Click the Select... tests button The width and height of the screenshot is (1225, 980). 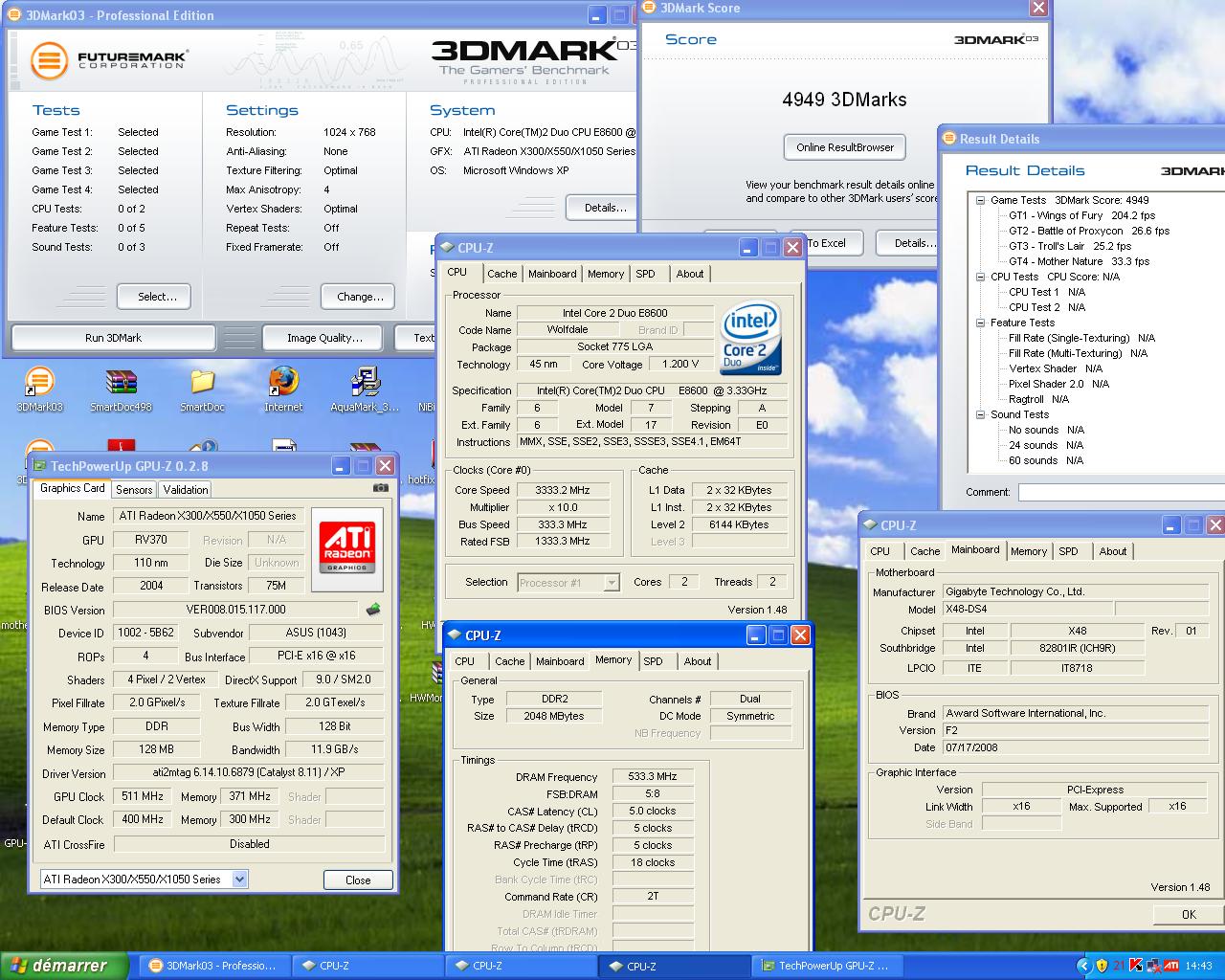pos(153,297)
